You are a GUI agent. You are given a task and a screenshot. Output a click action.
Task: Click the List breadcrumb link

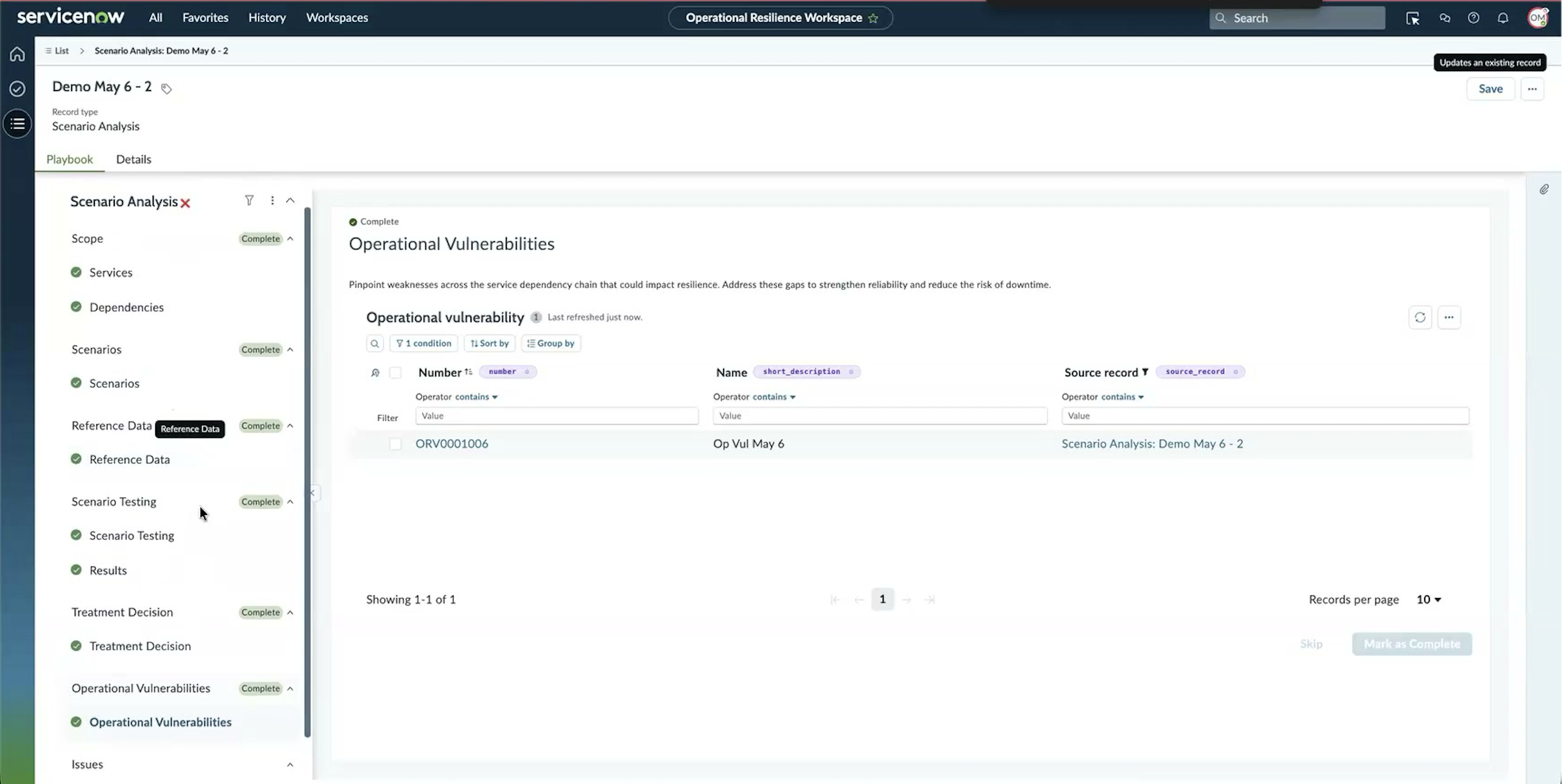pos(61,50)
